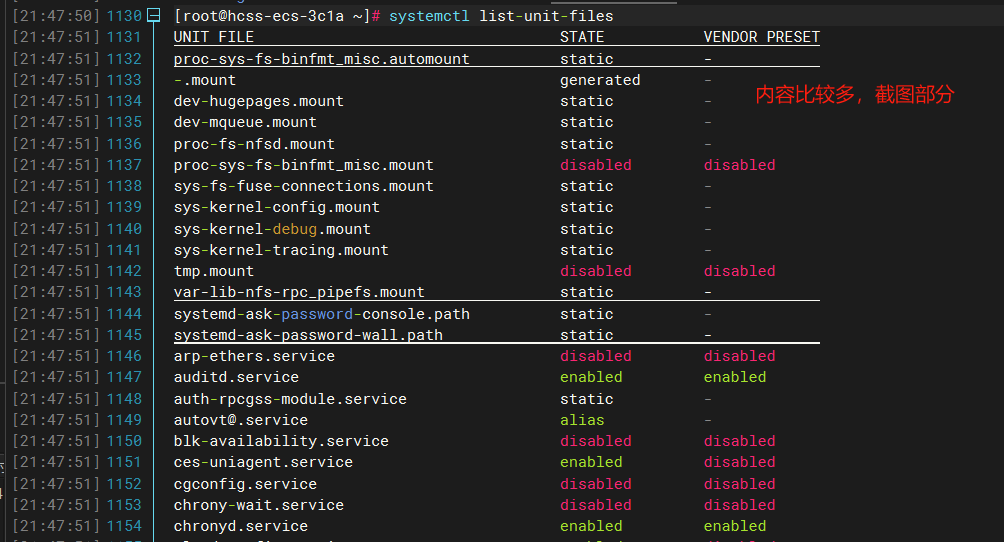Click the sys-kernel-debug.mount unit name

point(272,229)
